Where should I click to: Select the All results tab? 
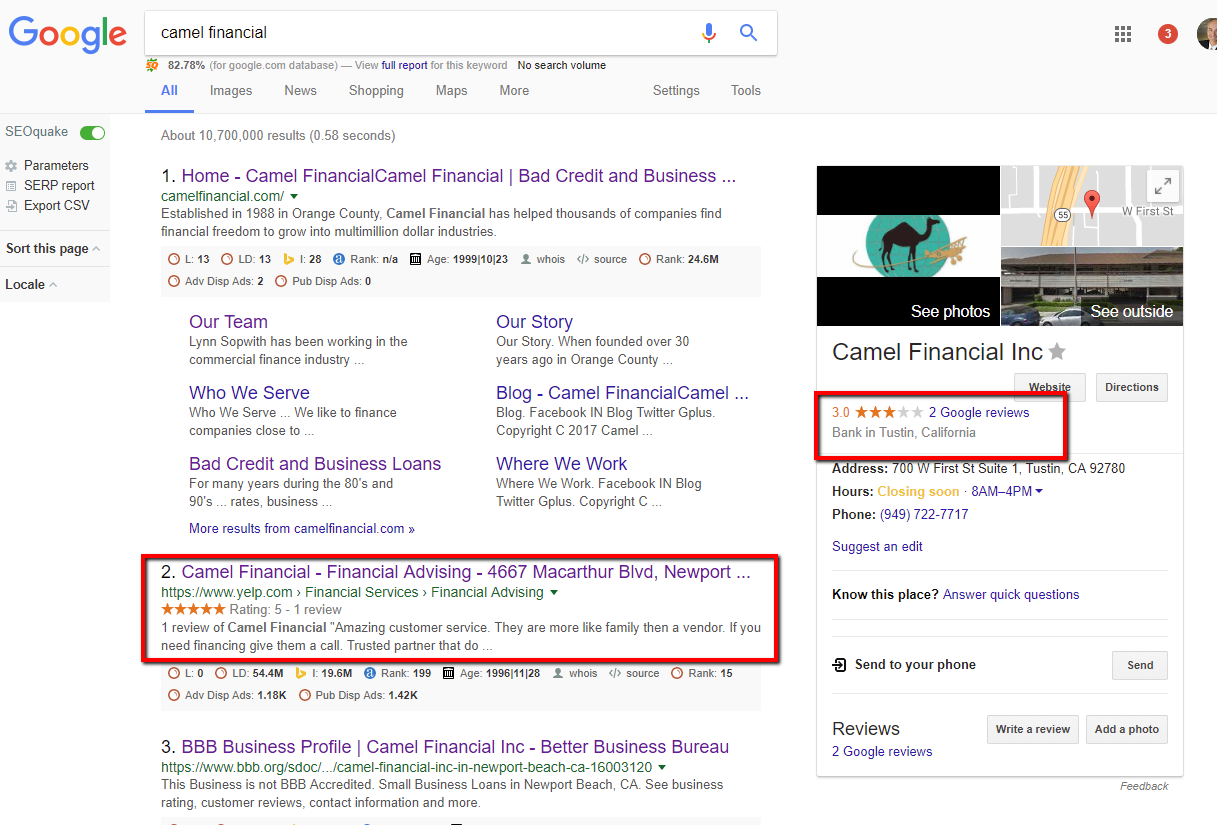coord(169,90)
